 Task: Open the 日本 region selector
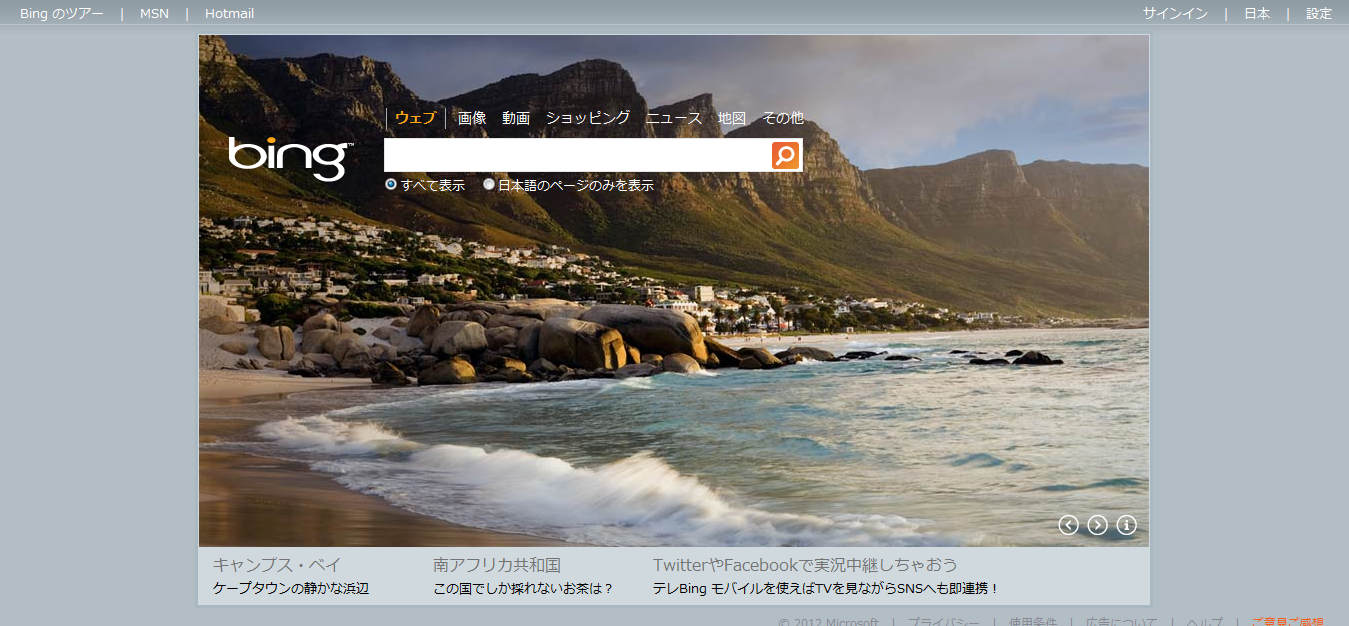tap(1257, 13)
